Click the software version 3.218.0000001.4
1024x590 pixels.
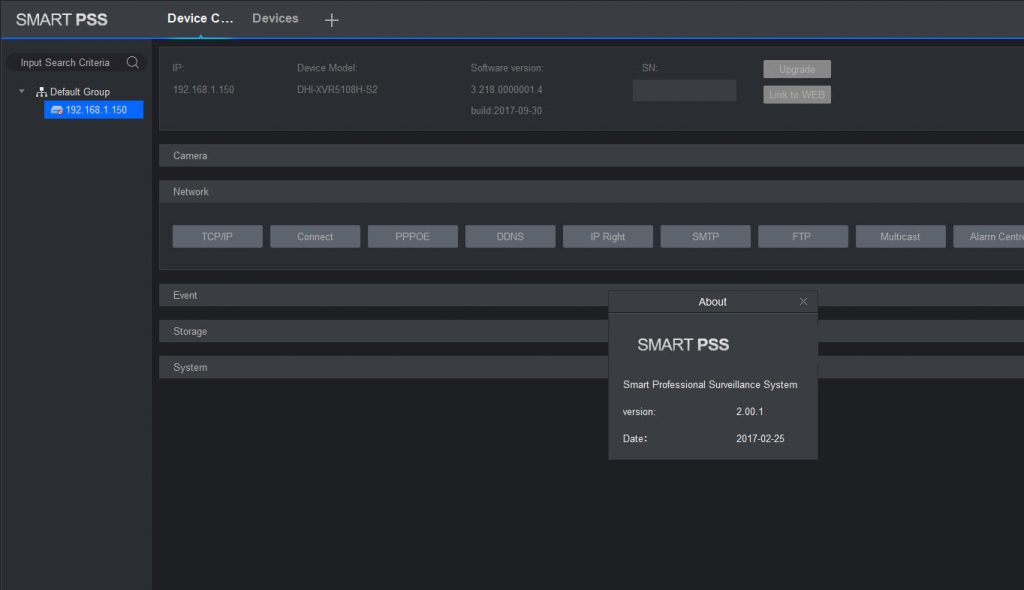[x=506, y=90]
